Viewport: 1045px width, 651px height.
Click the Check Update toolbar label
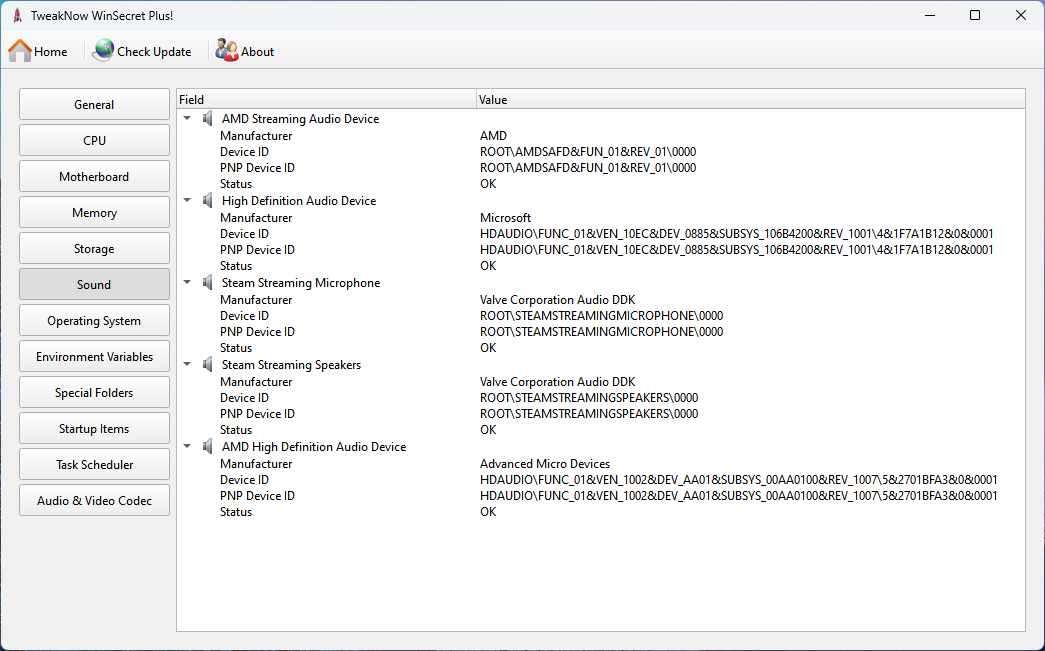tap(154, 51)
